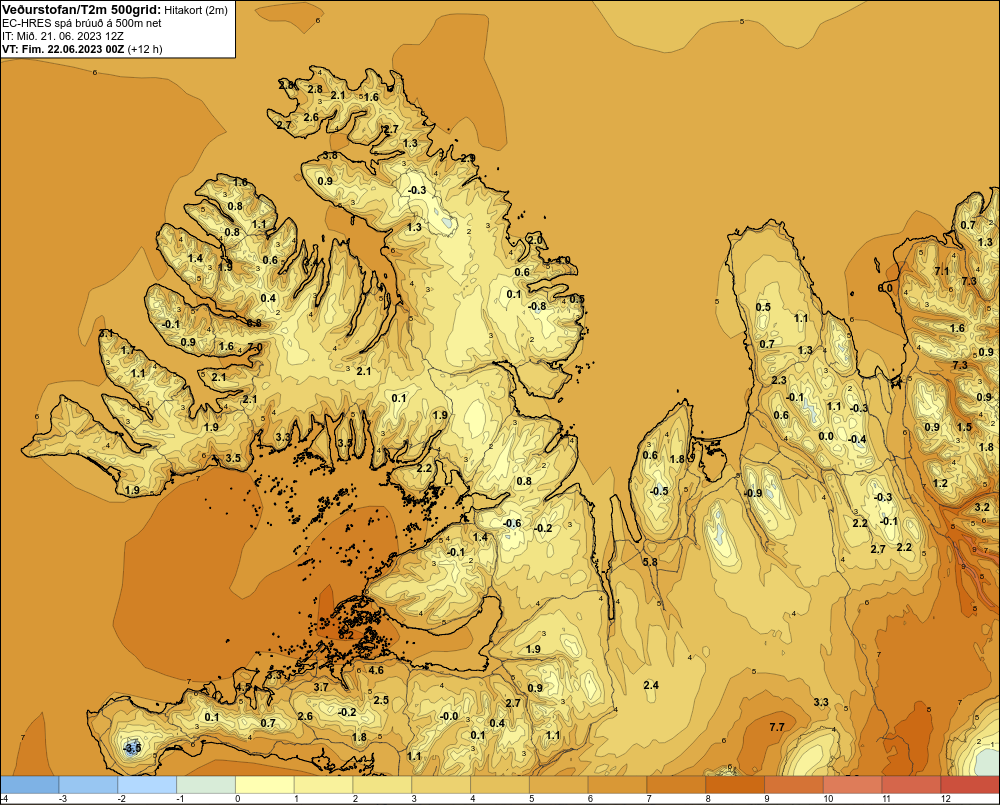Viewport: 1000px width, 805px height.
Task: Click the 3.2 temperature label
Action: click(x=983, y=508)
